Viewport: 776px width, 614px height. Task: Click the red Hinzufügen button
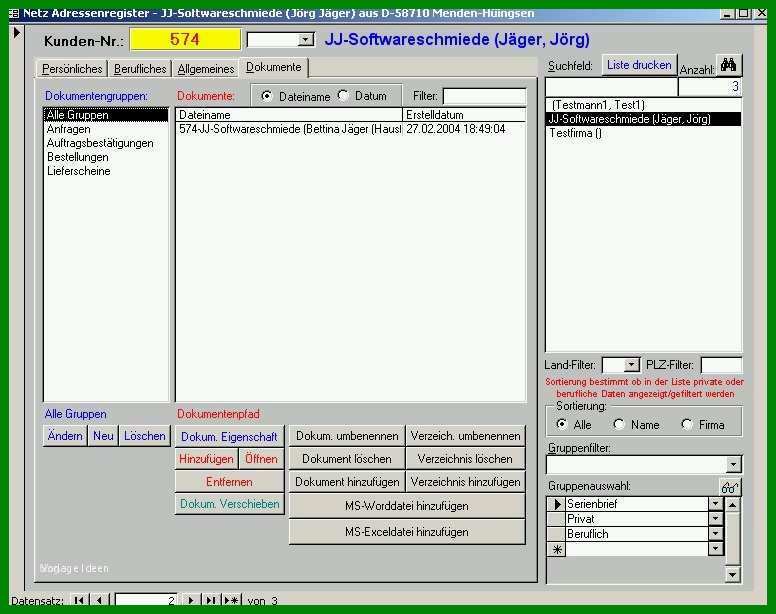(206, 459)
